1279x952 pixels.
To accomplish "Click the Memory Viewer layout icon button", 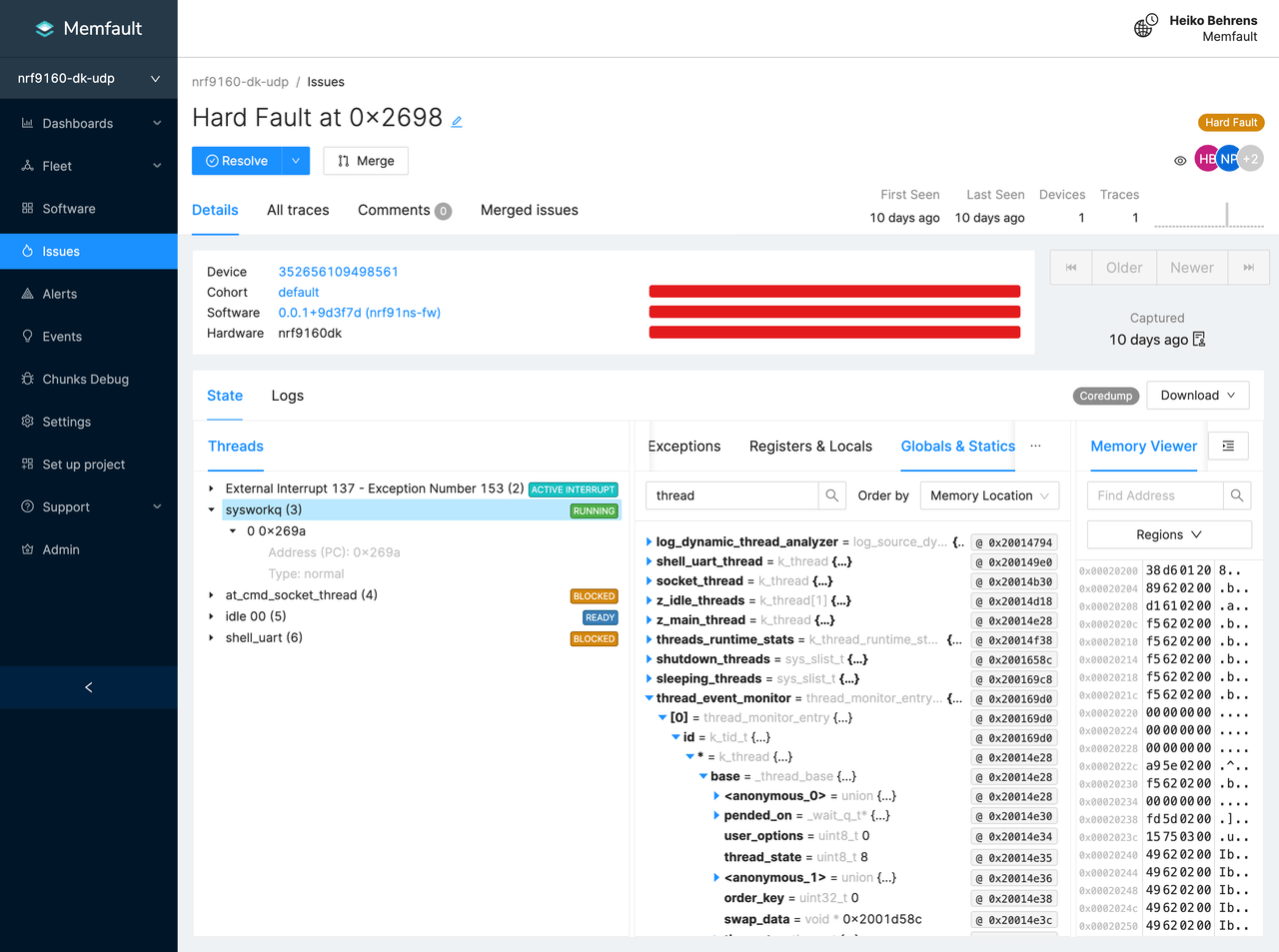I will (x=1228, y=447).
